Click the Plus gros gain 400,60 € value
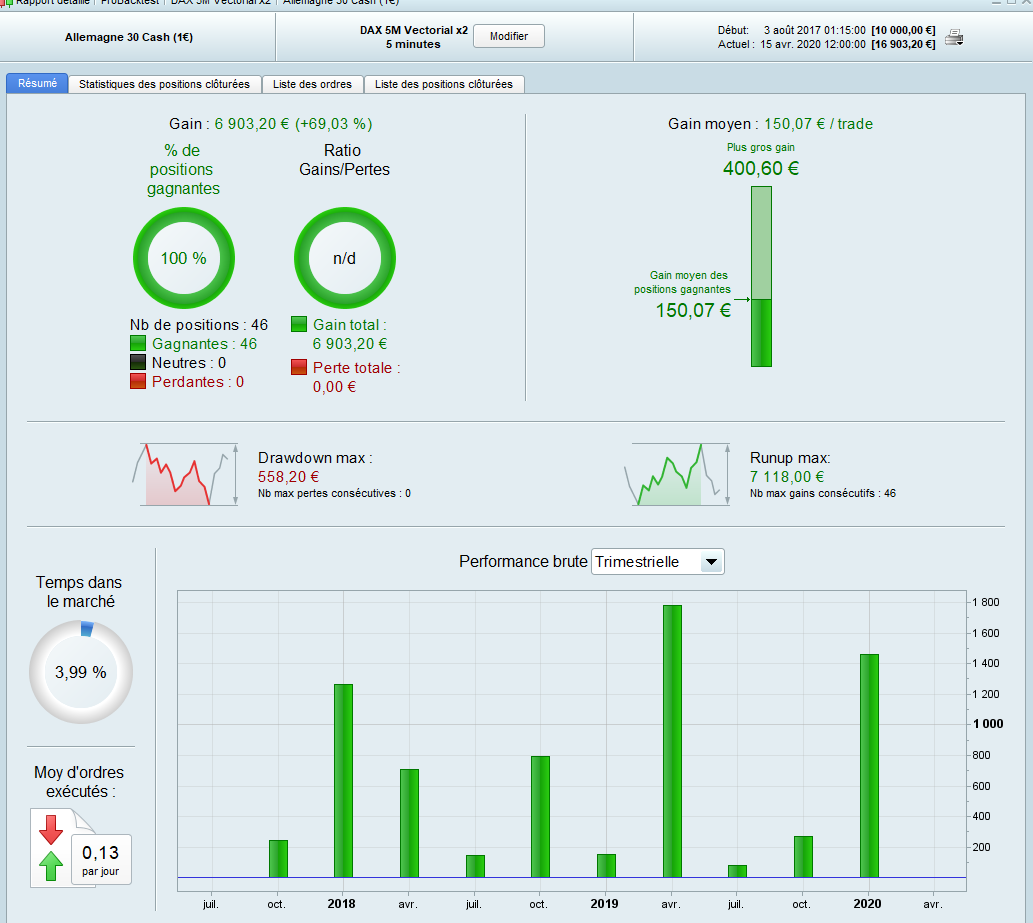 (x=761, y=168)
